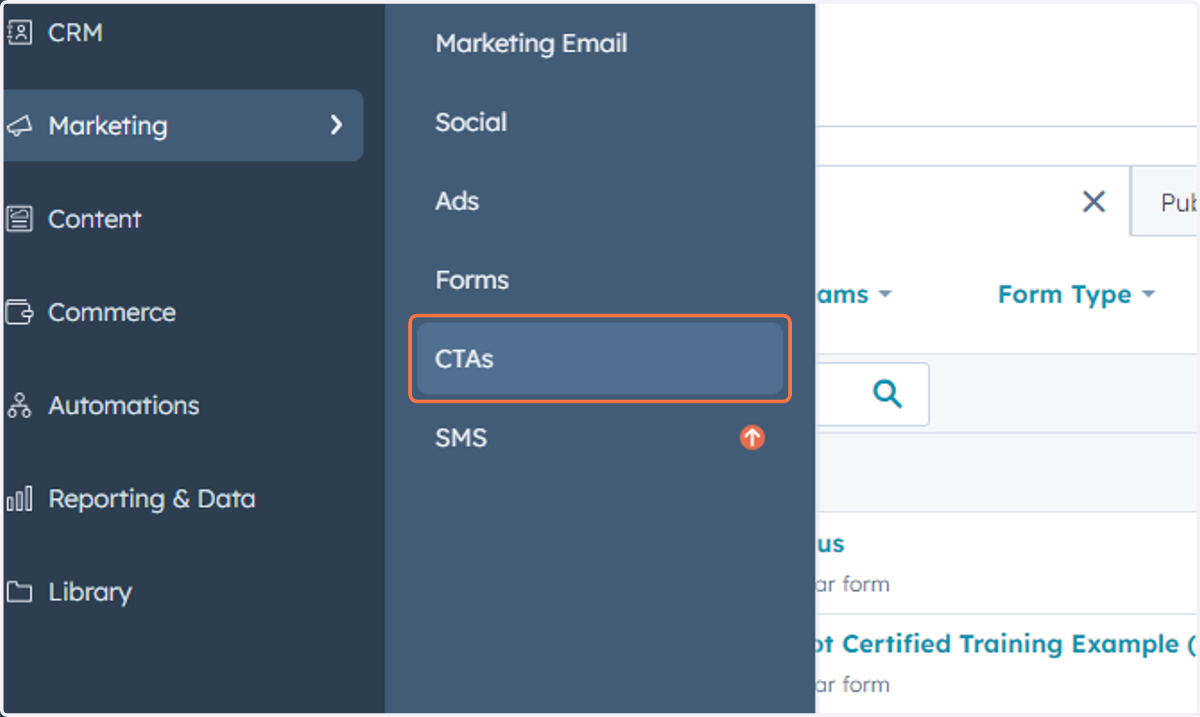Click the CRM contact-card icon
The image size is (1200, 717).
pyautogui.click(x=19, y=33)
